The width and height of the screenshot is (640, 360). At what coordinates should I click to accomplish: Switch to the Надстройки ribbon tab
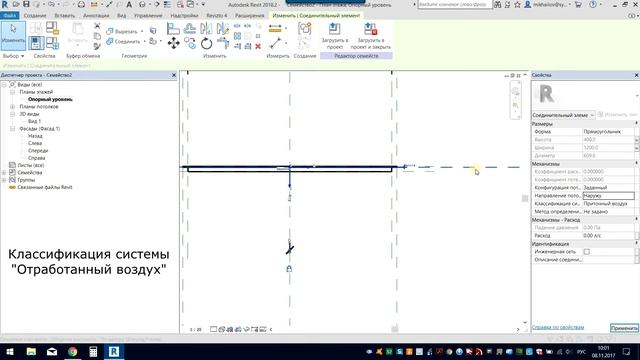(184, 16)
